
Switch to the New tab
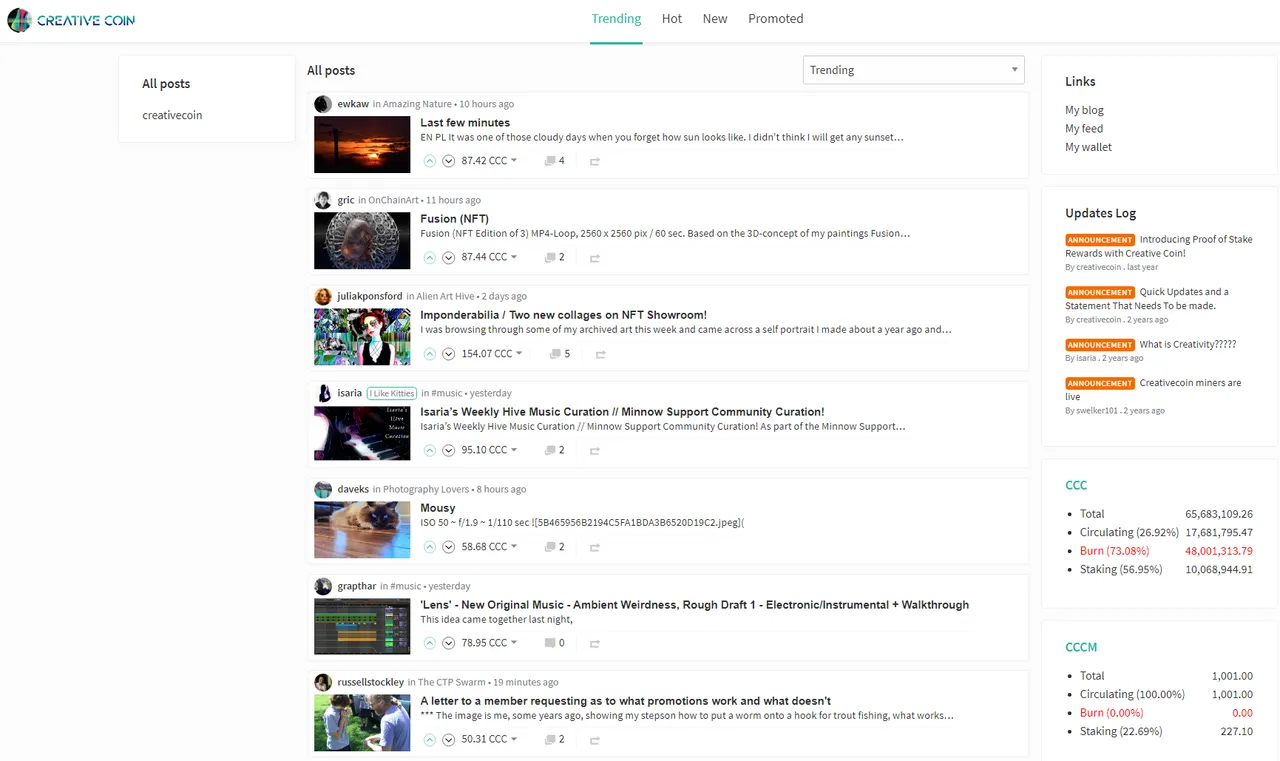[x=715, y=19]
